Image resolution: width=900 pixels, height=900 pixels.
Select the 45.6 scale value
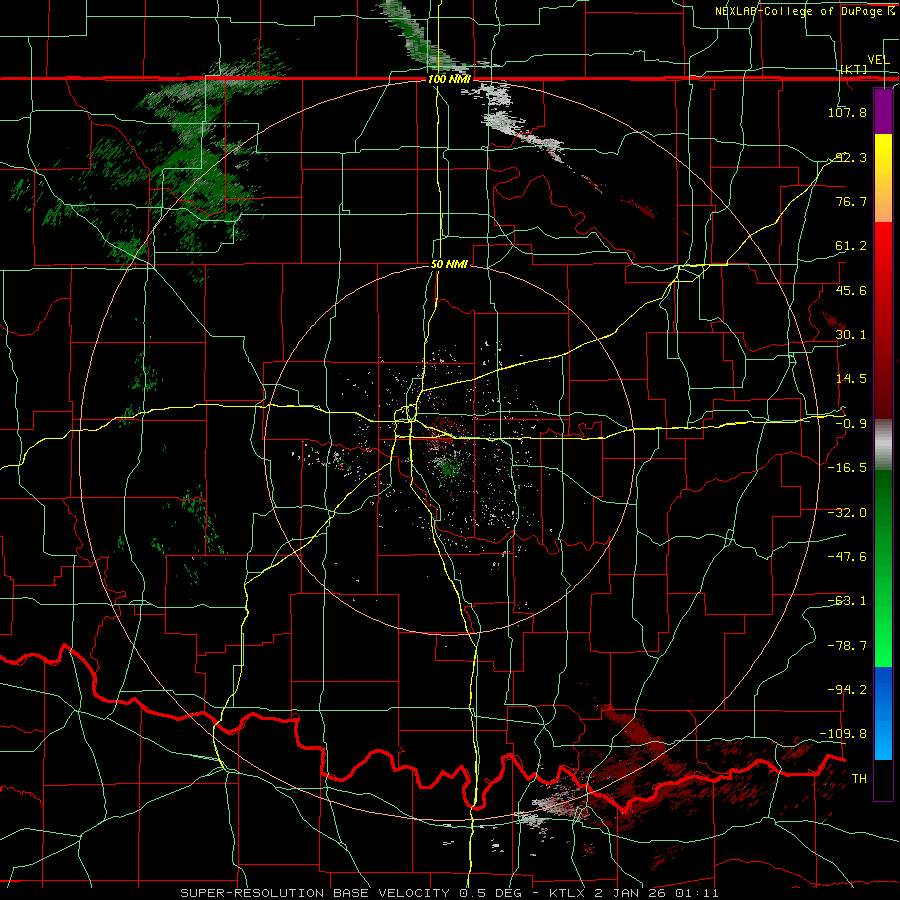click(851, 290)
